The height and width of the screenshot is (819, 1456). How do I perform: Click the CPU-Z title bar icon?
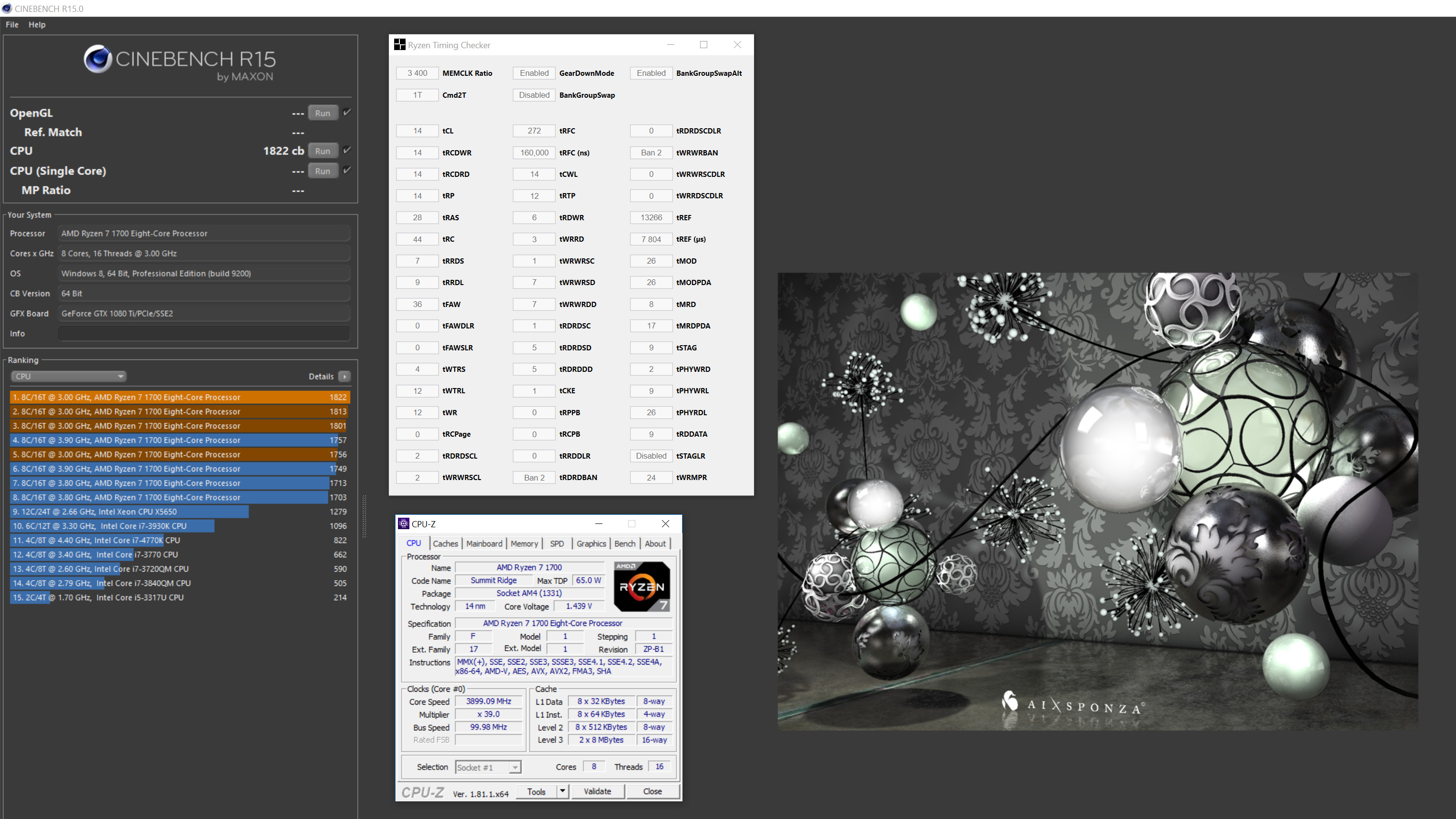(x=404, y=524)
